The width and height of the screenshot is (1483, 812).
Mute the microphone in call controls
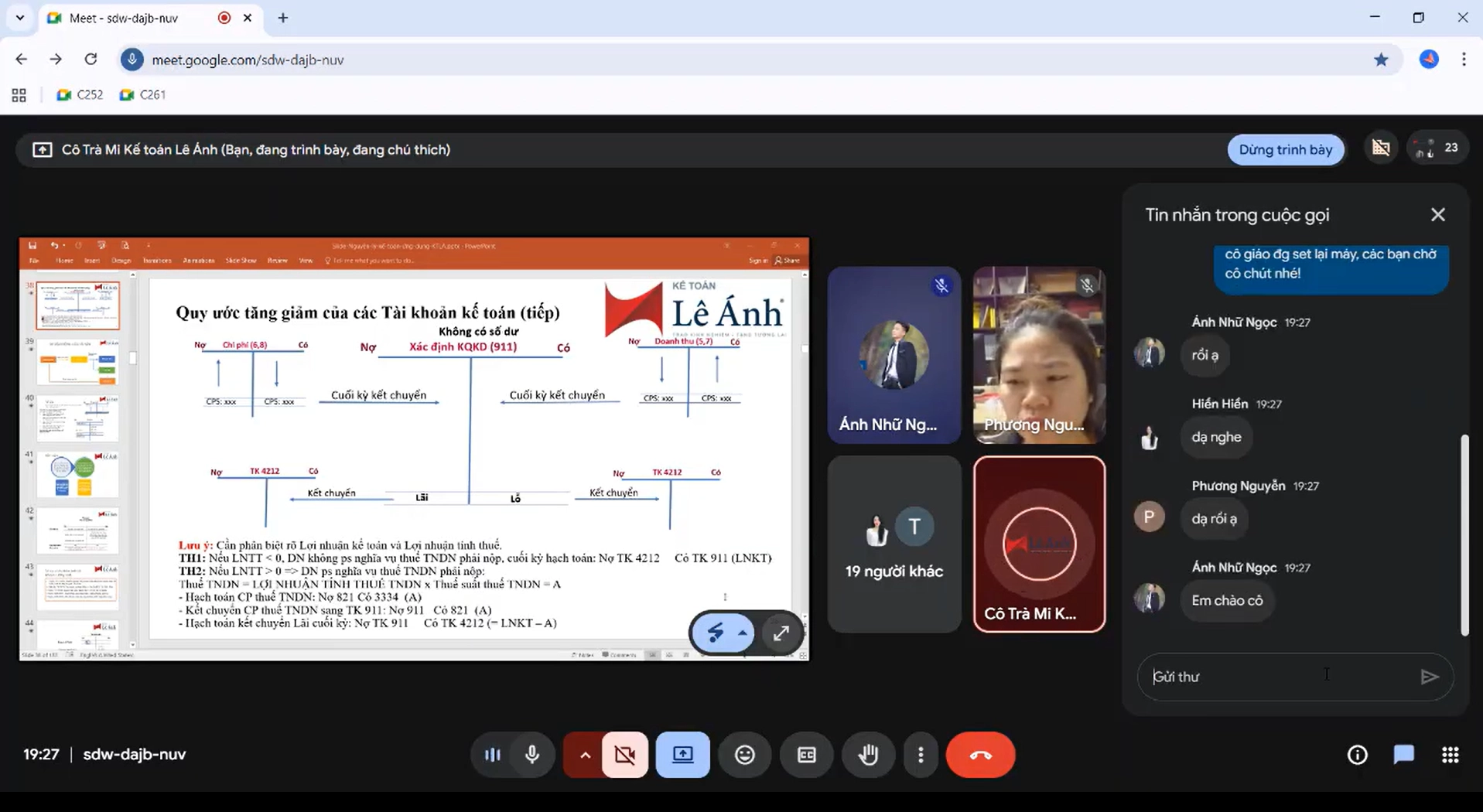[x=532, y=755]
